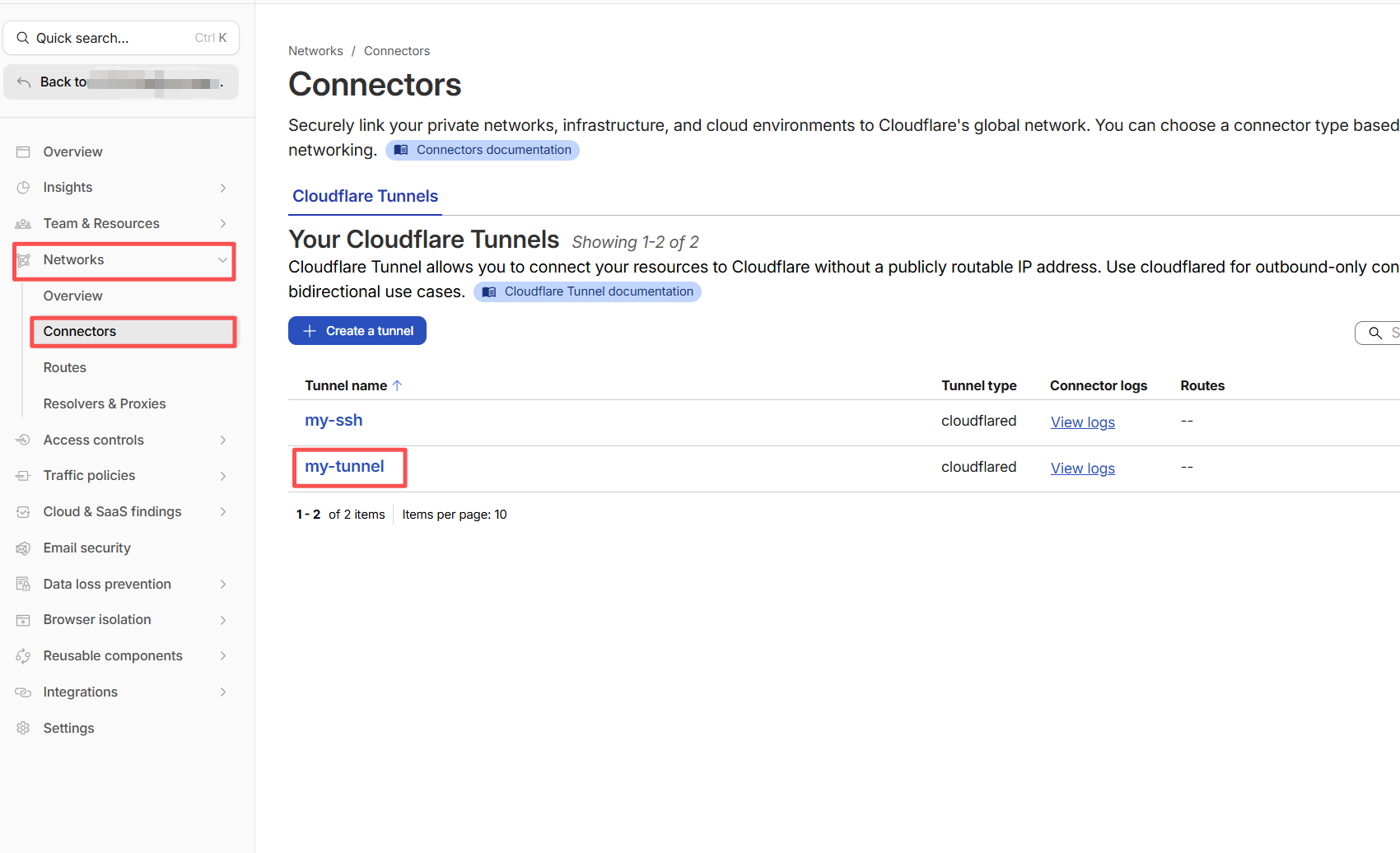The width and height of the screenshot is (1400, 853).
Task: Click the Tunnel type column header
Action: (978, 385)
